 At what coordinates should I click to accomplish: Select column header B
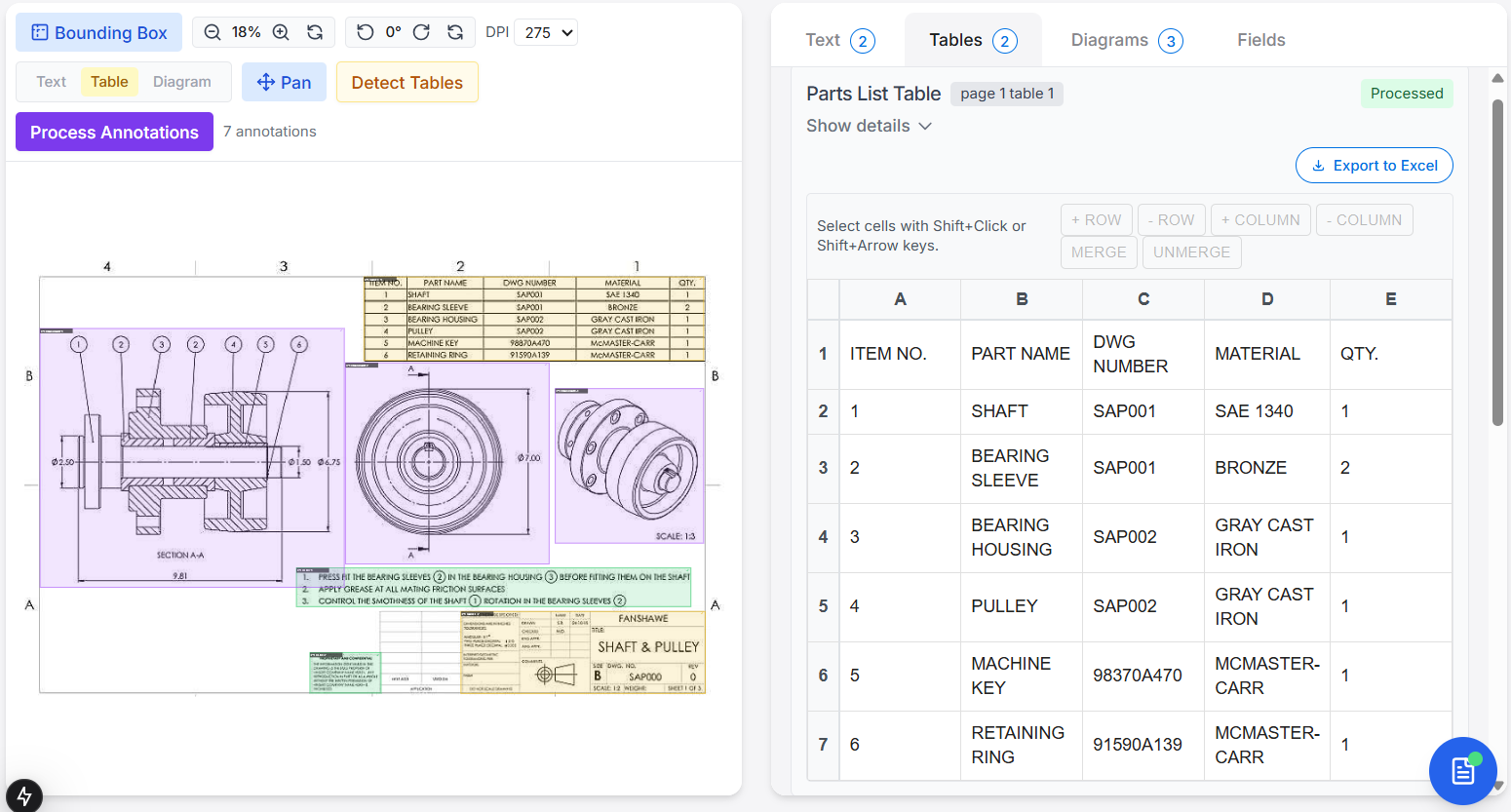[1022, 299]
